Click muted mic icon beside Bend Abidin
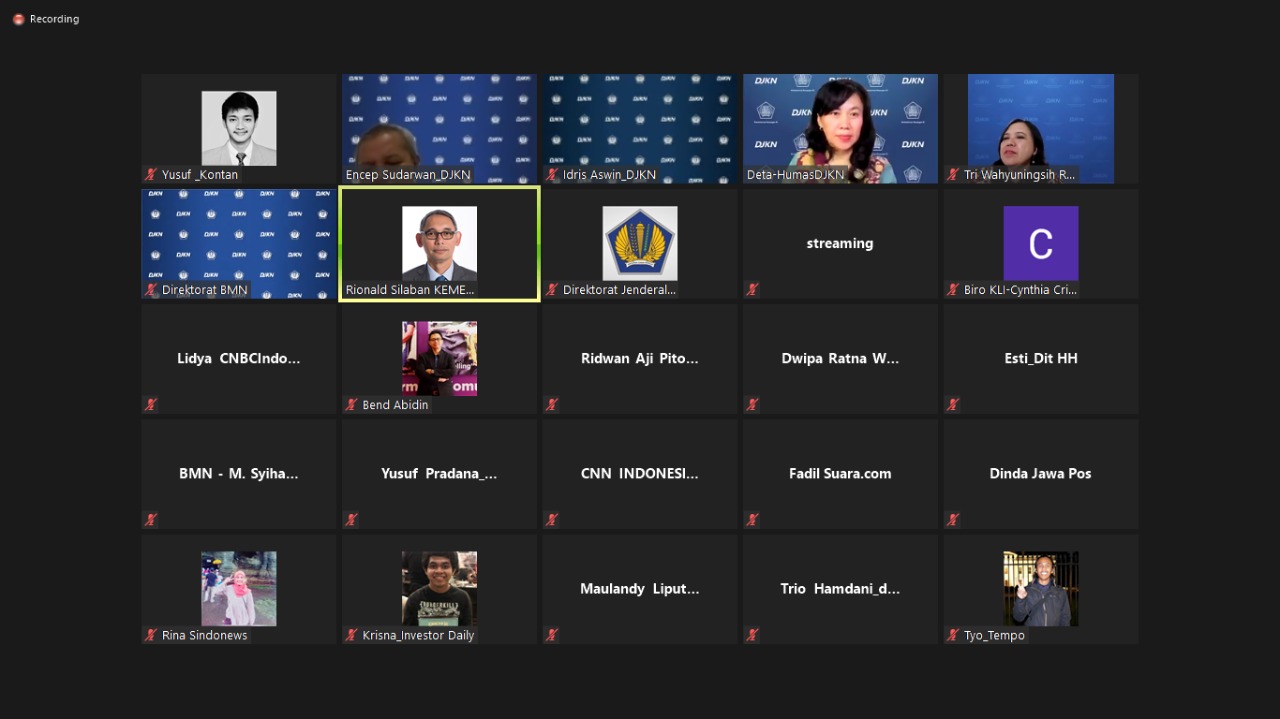Viewport: 1280px width, 719px height. point(352,405)
